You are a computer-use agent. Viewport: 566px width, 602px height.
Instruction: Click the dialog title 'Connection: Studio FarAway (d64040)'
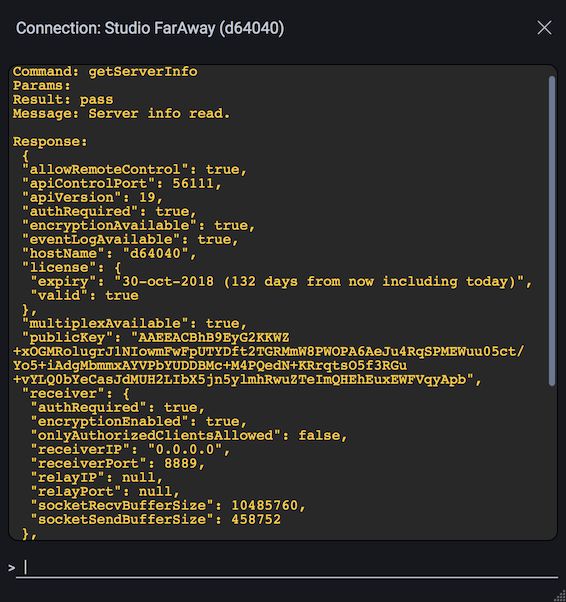coord(150,28)
